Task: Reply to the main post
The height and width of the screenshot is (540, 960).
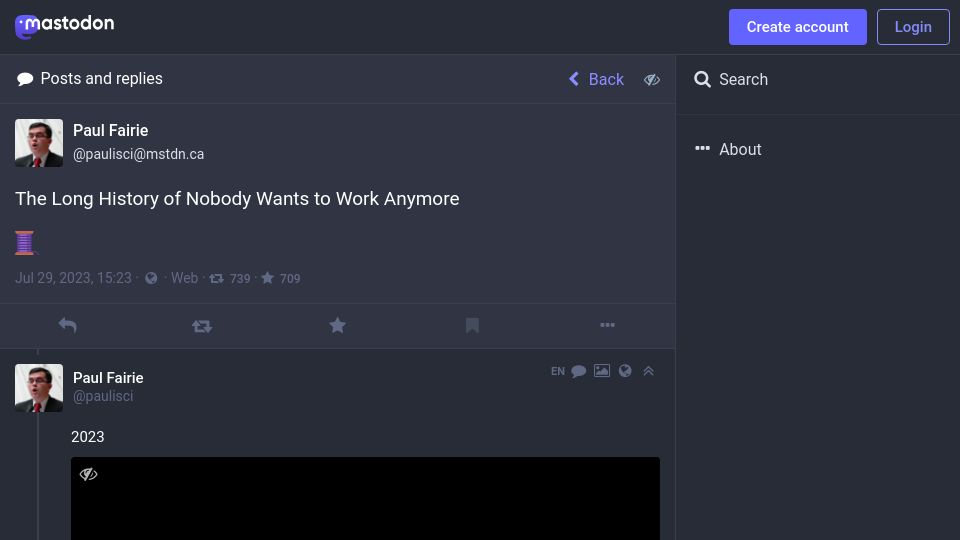Action: (x=67, y=326)
